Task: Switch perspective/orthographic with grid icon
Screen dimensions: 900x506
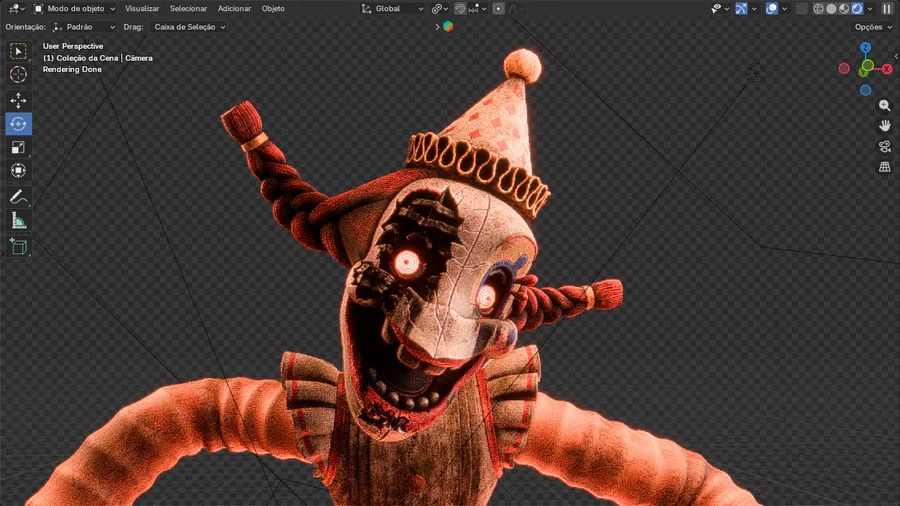Action: 885,167
